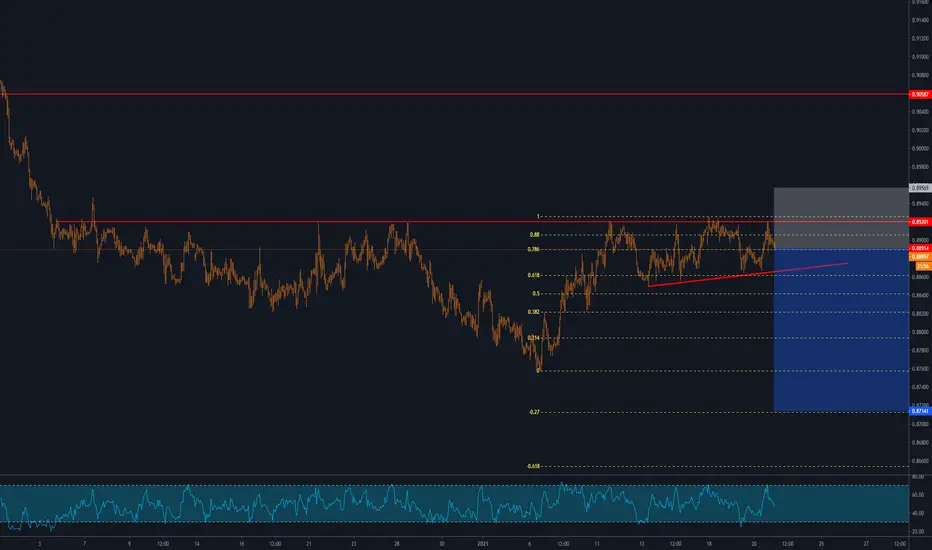Click the Fibonacci -0.618 extension label
This screenshot has height=550, width=932.
tap(533, 466)
